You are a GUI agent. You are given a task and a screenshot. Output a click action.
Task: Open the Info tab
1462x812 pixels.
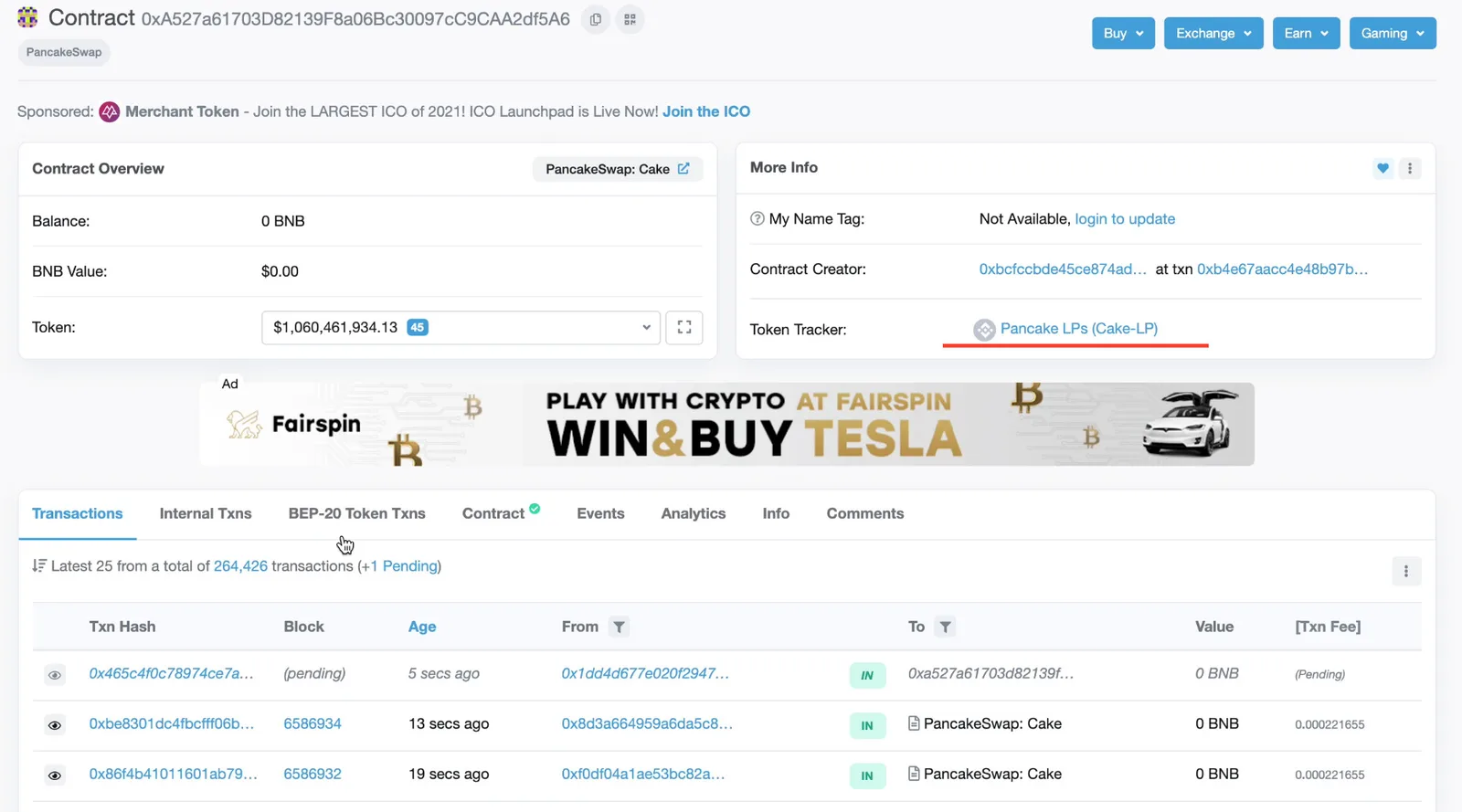(x=776, y=513)
